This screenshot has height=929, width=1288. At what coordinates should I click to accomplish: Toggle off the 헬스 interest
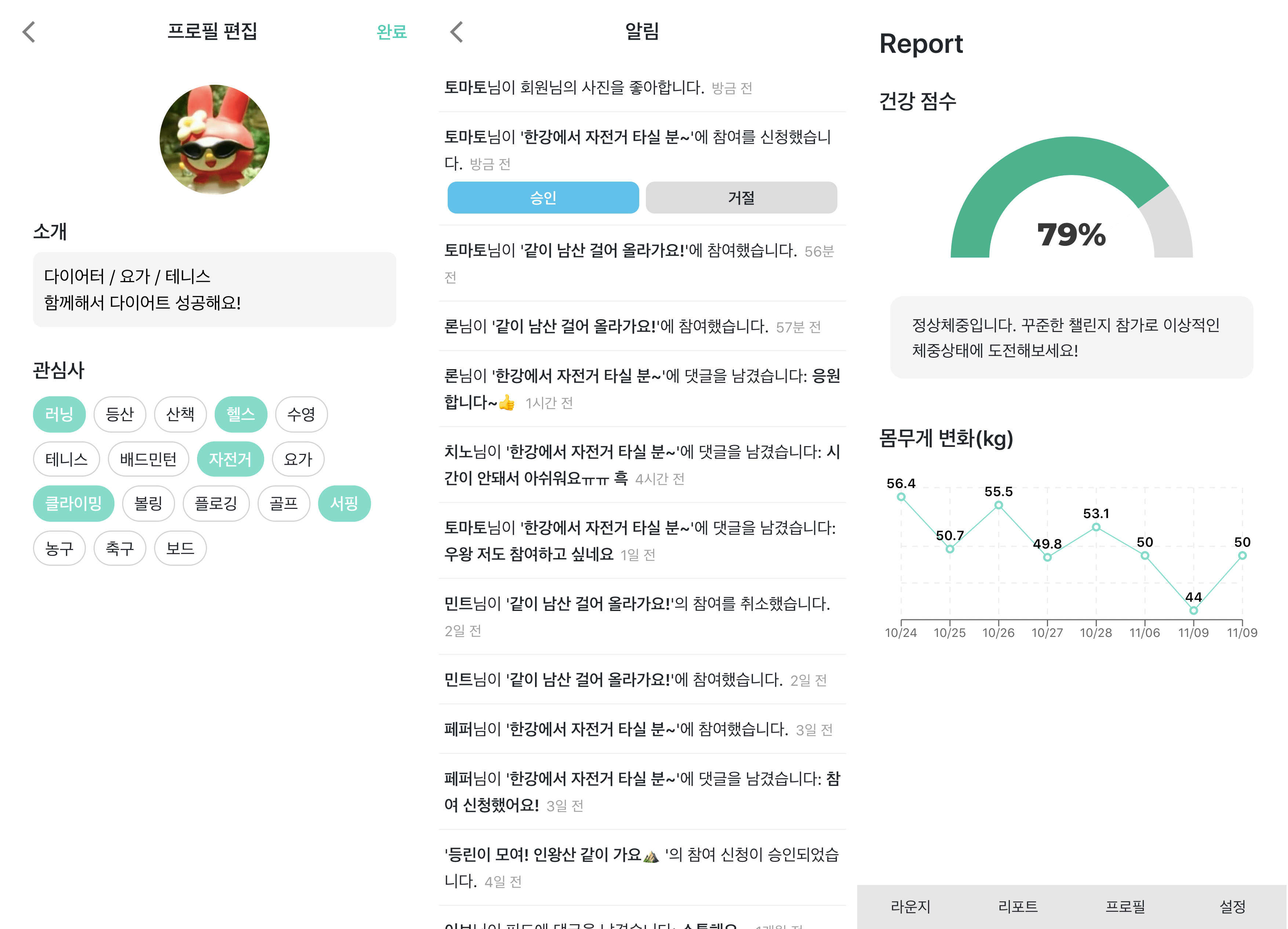(241, 414)
